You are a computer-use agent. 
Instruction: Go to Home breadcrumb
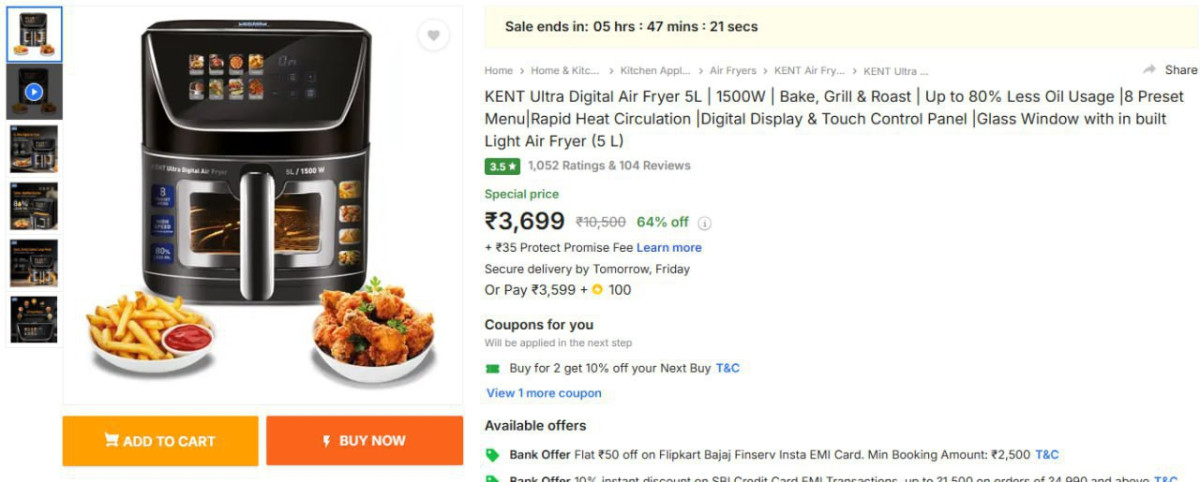[x=498, y=71]
